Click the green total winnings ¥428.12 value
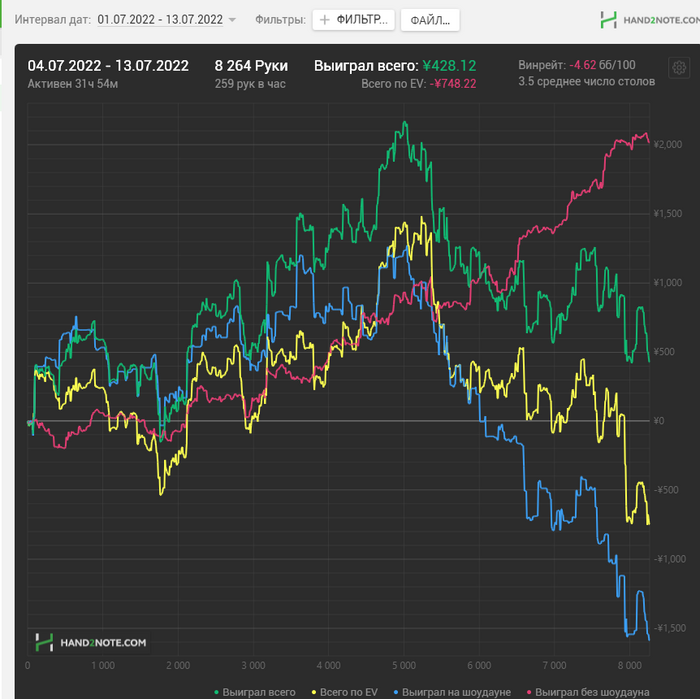The width and height of the screenshot is (700, 699). tap(449, 66)
